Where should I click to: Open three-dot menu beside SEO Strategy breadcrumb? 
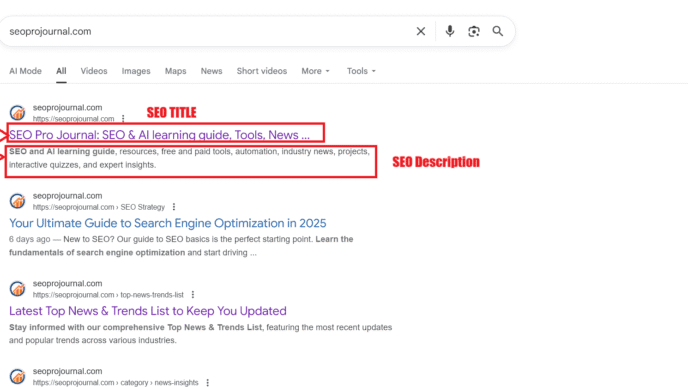[174, 207]
